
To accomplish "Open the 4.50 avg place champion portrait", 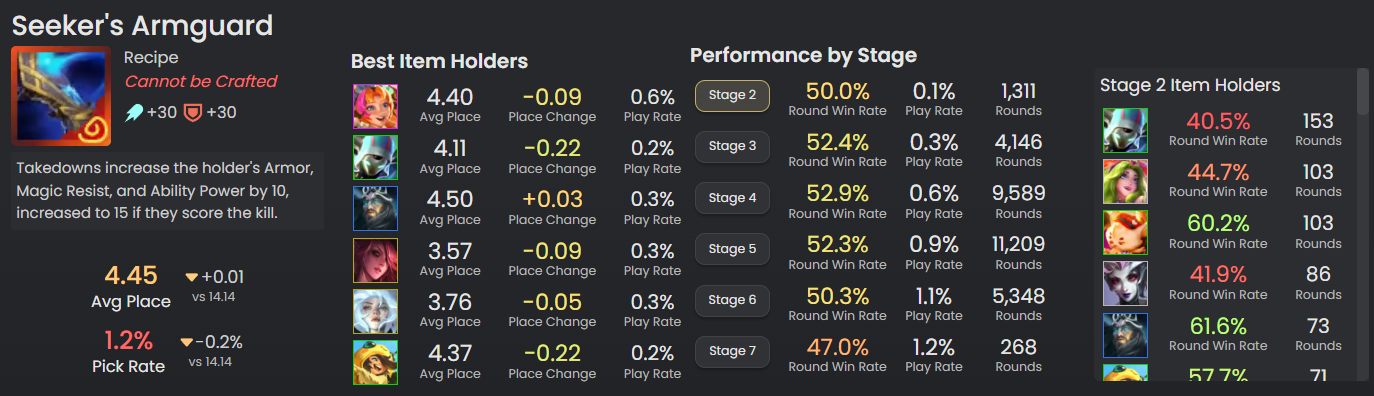I will click(375, 209).
